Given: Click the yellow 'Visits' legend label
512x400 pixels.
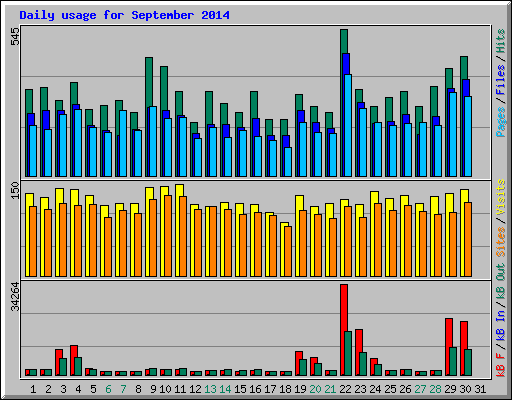Looking at the screenshot, I should 501,197.
